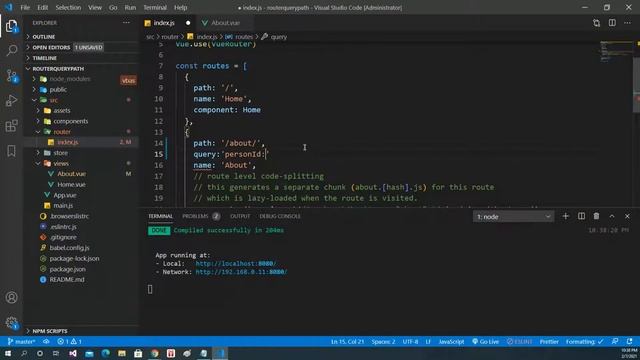The height and width of the screenshot is (360, 640).
Task: Open the Explorer view in activity bar
Action: point(11,26)
